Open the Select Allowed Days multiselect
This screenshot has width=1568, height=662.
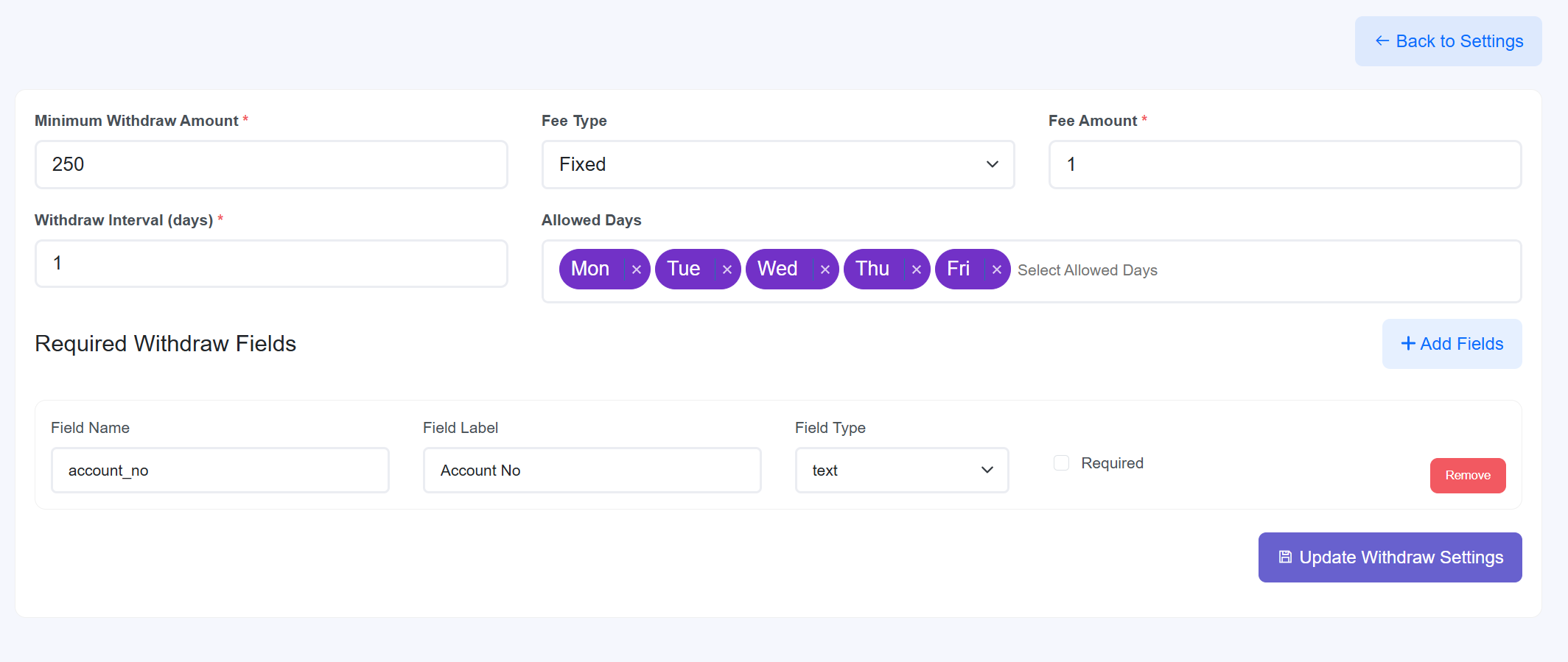point(1253,270)
